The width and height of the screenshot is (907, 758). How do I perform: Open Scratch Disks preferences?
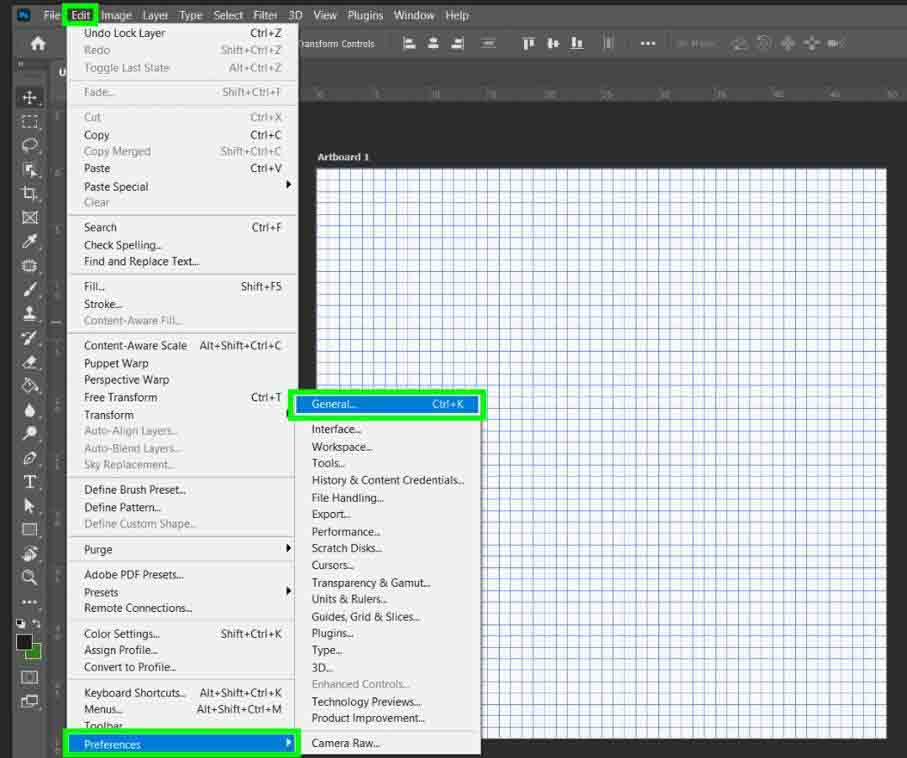[x=387, y=548]
